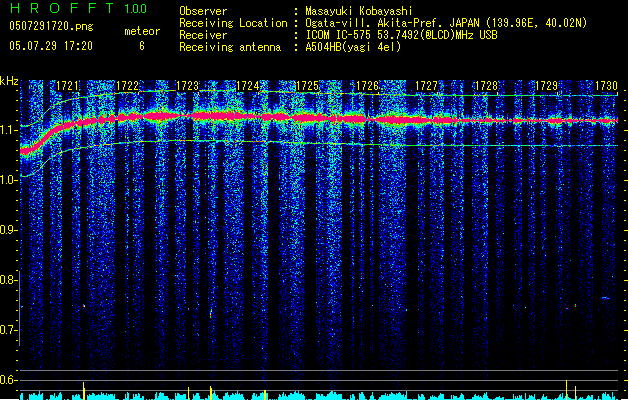Click the 'Receiver' field label
629x400 pixels.
point(203,35)
